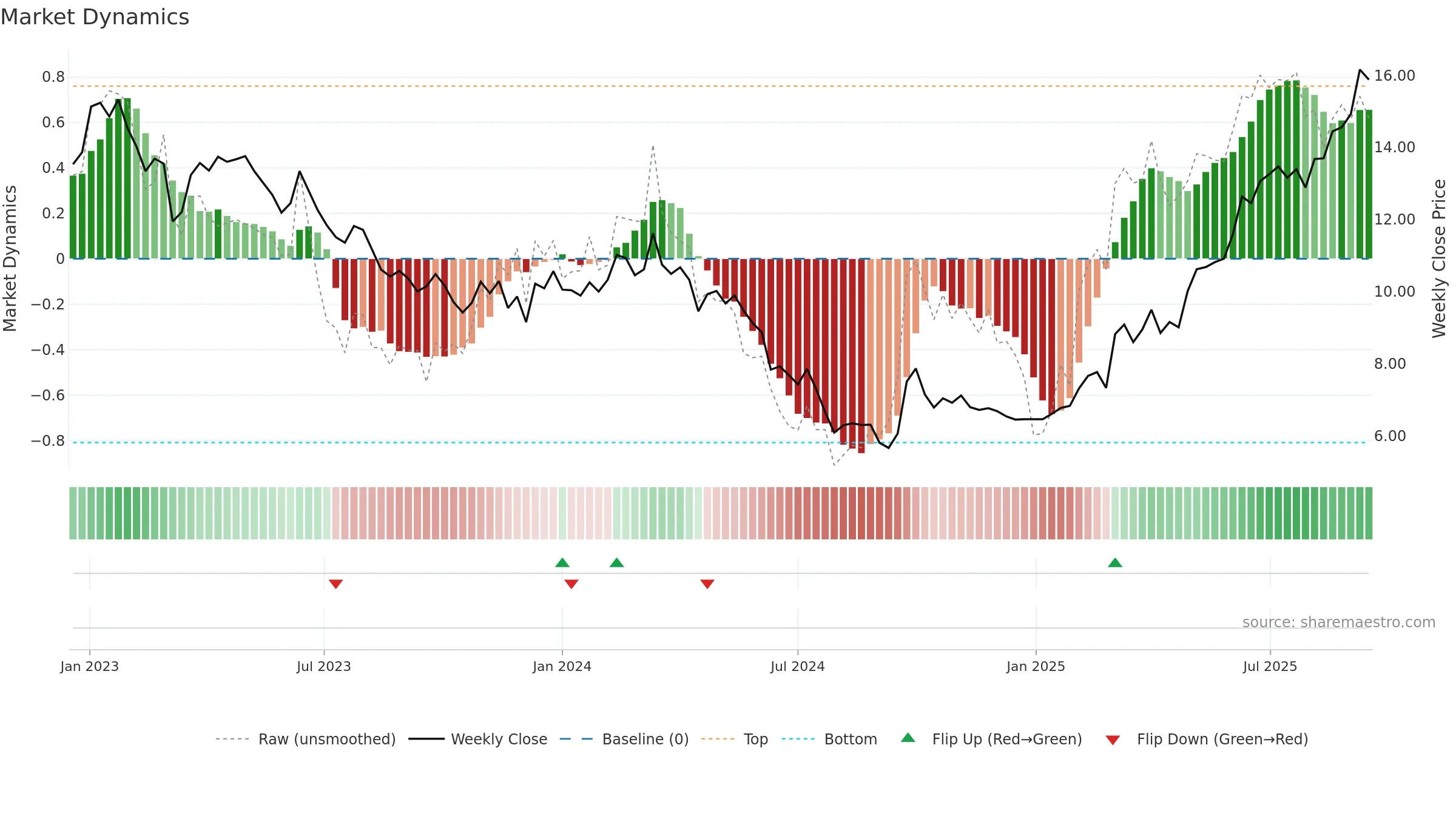This screenshot has width=1456, height=819.
Task: Click the Market Dynamics chart title
Action: [95, 17]
